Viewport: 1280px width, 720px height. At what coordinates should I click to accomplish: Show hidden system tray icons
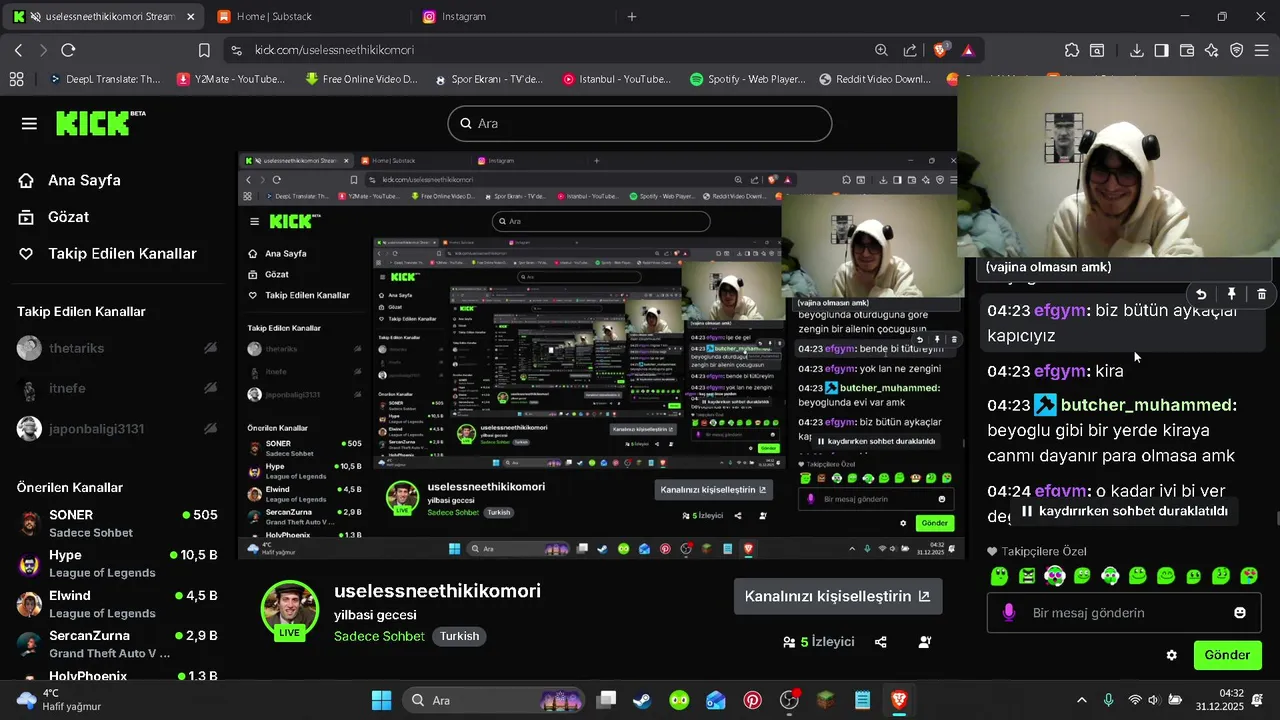pyautogui.click(x=1081, y=700)
